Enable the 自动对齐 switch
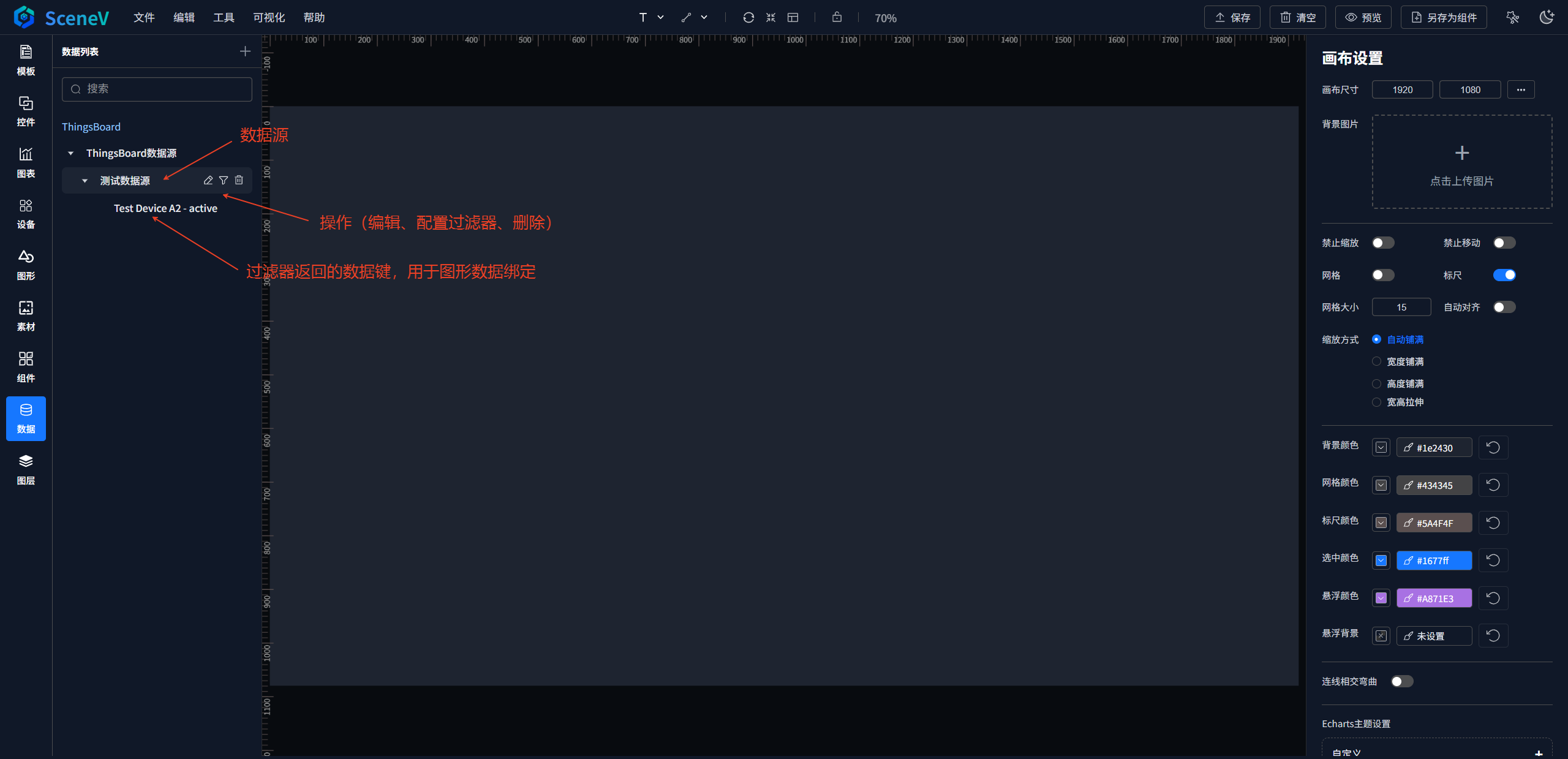The image size is (1568, 759). pos(1504,307)
